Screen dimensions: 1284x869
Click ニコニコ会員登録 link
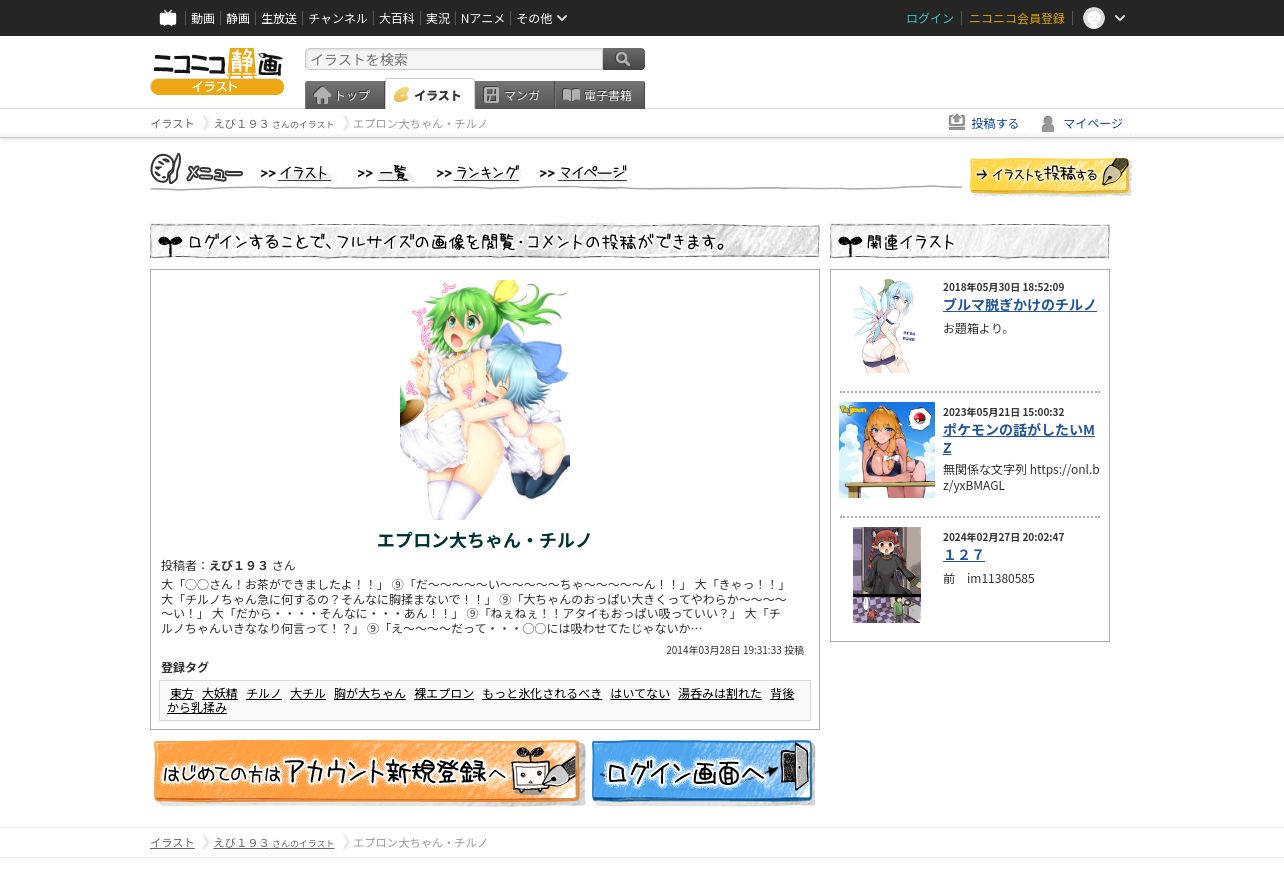coord(1017,18)
